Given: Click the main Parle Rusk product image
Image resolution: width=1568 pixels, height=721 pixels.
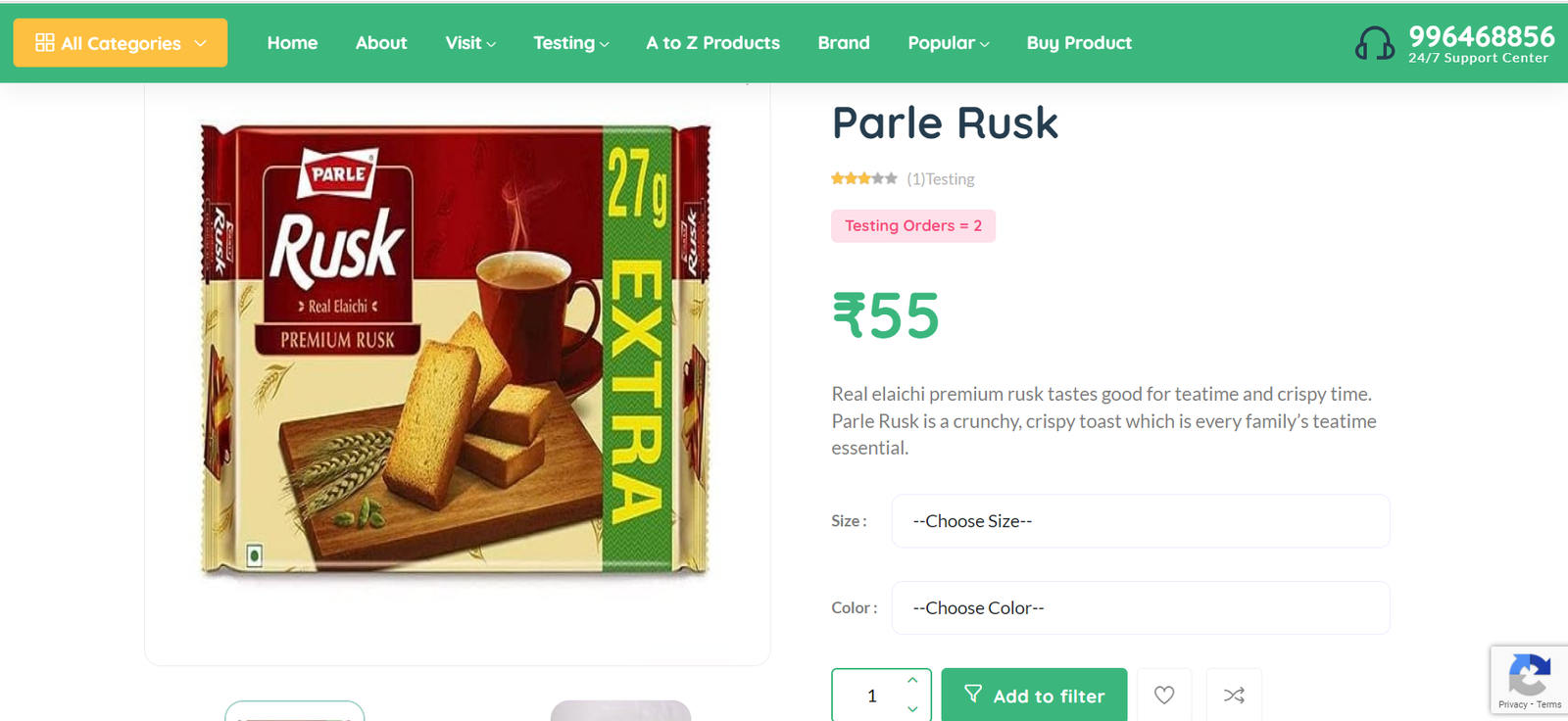Looking at the screenshot, I should [x=456, y=348].
